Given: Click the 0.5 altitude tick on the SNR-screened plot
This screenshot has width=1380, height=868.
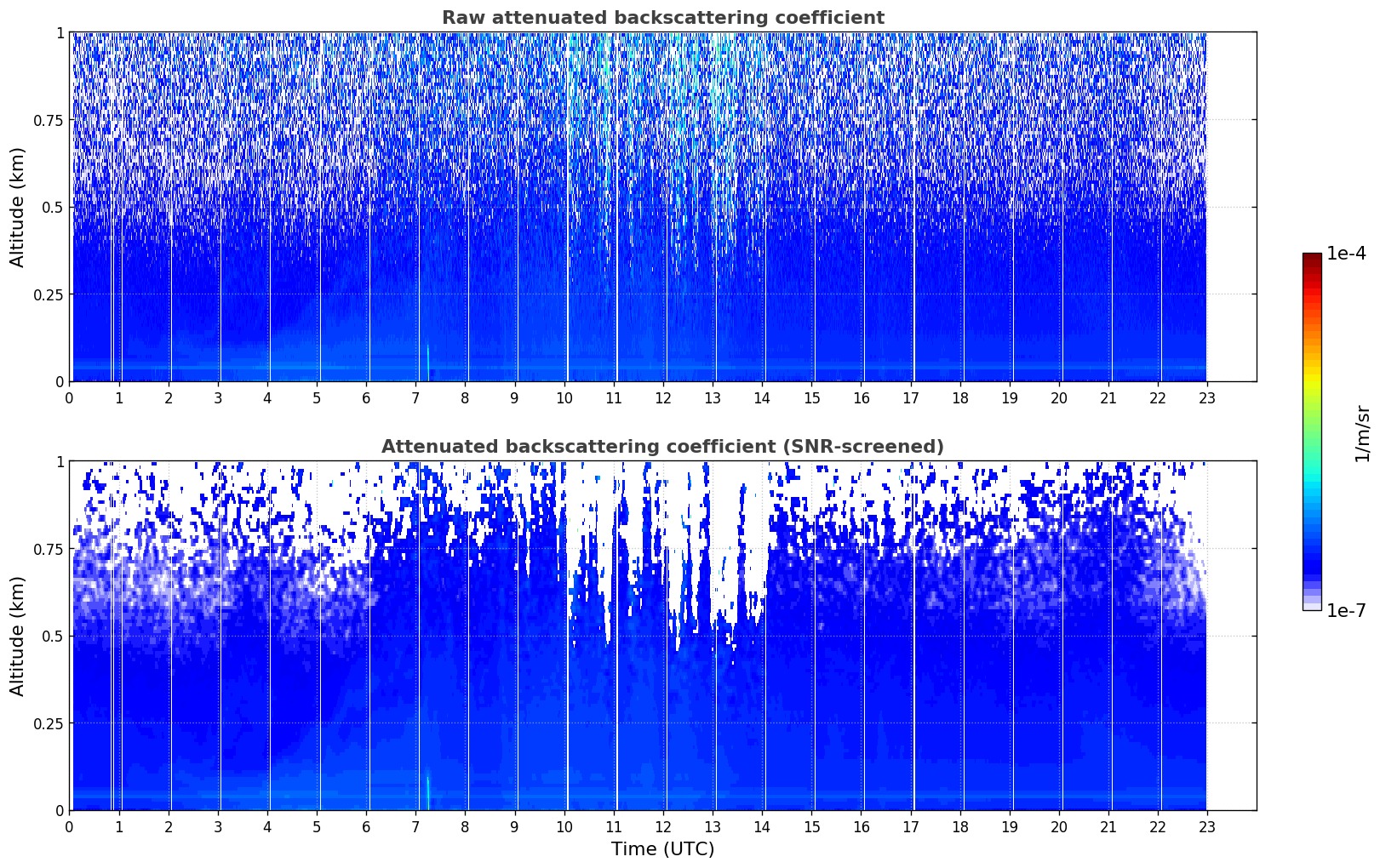Looking at the screenshot, I should (x=54, y=636).
